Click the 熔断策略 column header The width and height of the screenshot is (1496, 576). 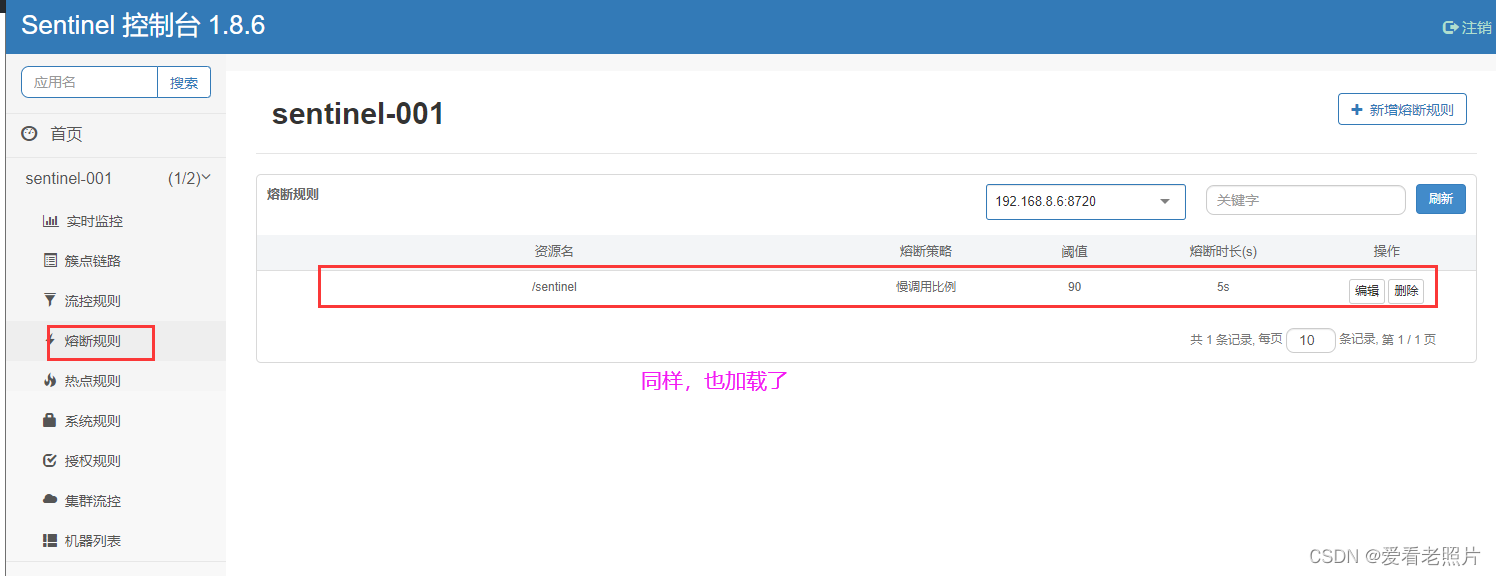926,252
